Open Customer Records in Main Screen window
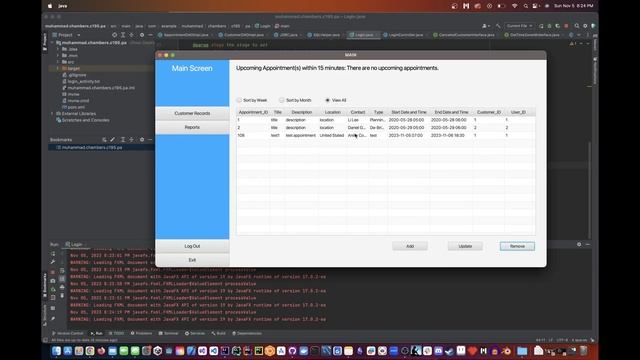Image resolution: width=640 pixels, height=360 pixels. [x=192, y=113]
